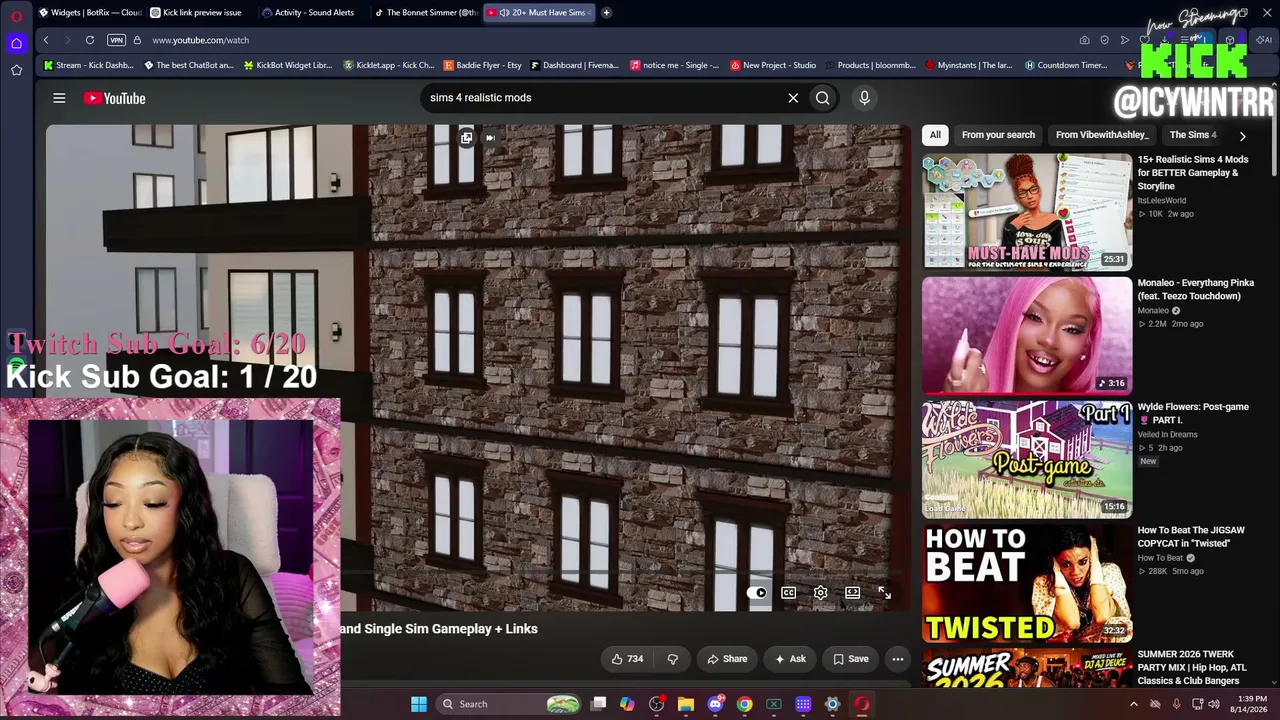Start voice search with the microphone
1280x720 pixels.
click(x=864, y=98)
